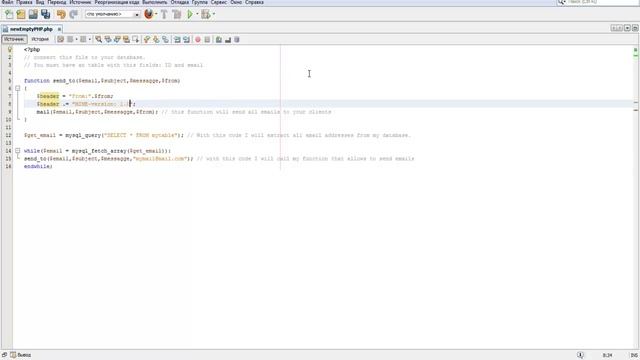Click Find Previous Occurrence icon
This screenshot has width=640, height=360.
tap(108, 40)
